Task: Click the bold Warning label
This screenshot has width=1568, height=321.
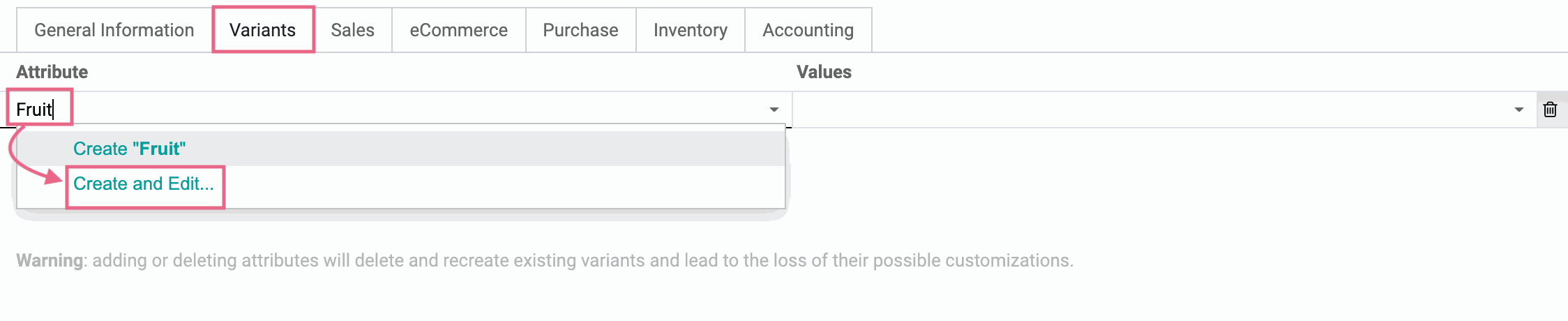Action: pos(50,260)
